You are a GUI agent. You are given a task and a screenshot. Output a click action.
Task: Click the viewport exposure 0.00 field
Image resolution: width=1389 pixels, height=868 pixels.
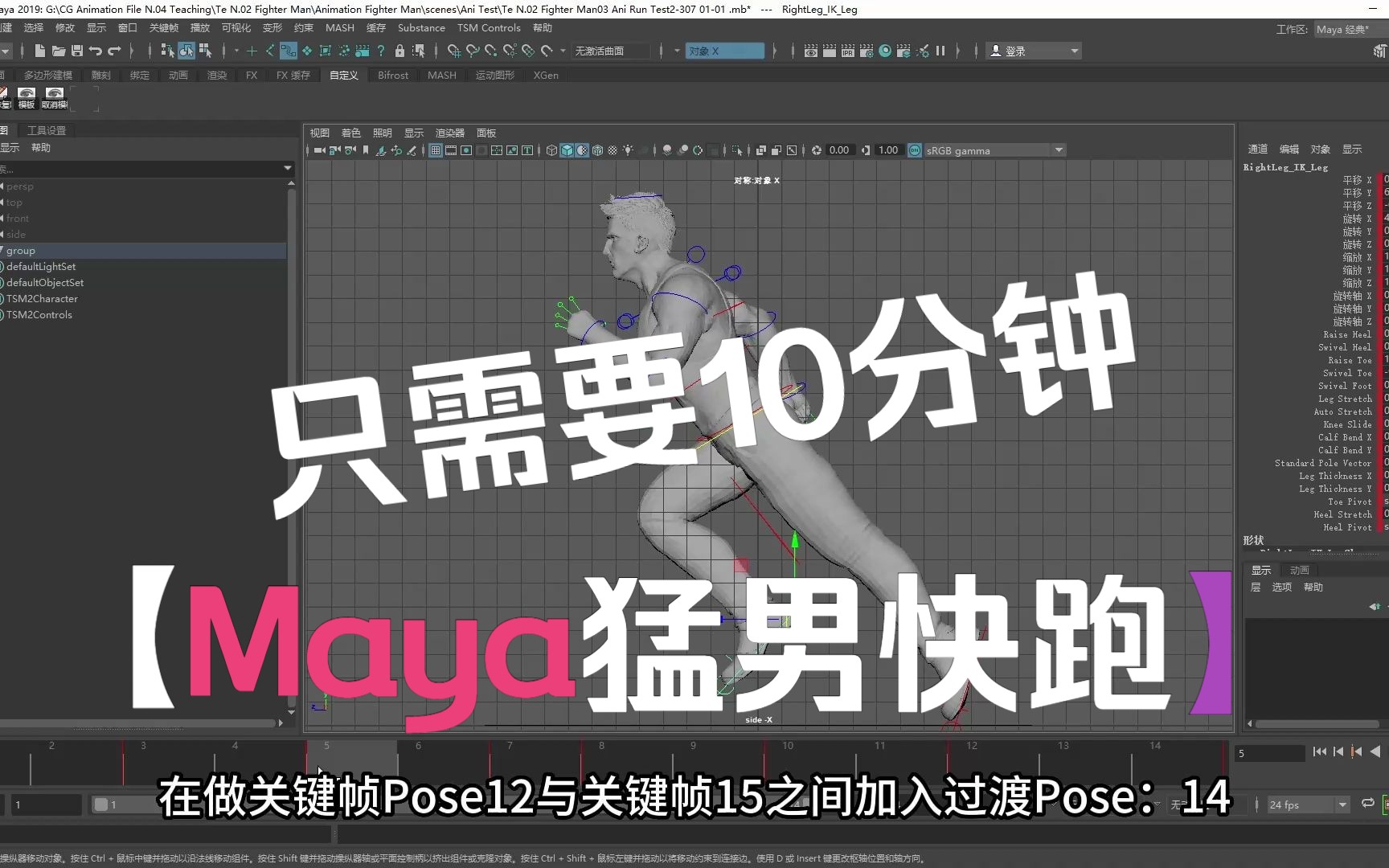pos(839,150)
